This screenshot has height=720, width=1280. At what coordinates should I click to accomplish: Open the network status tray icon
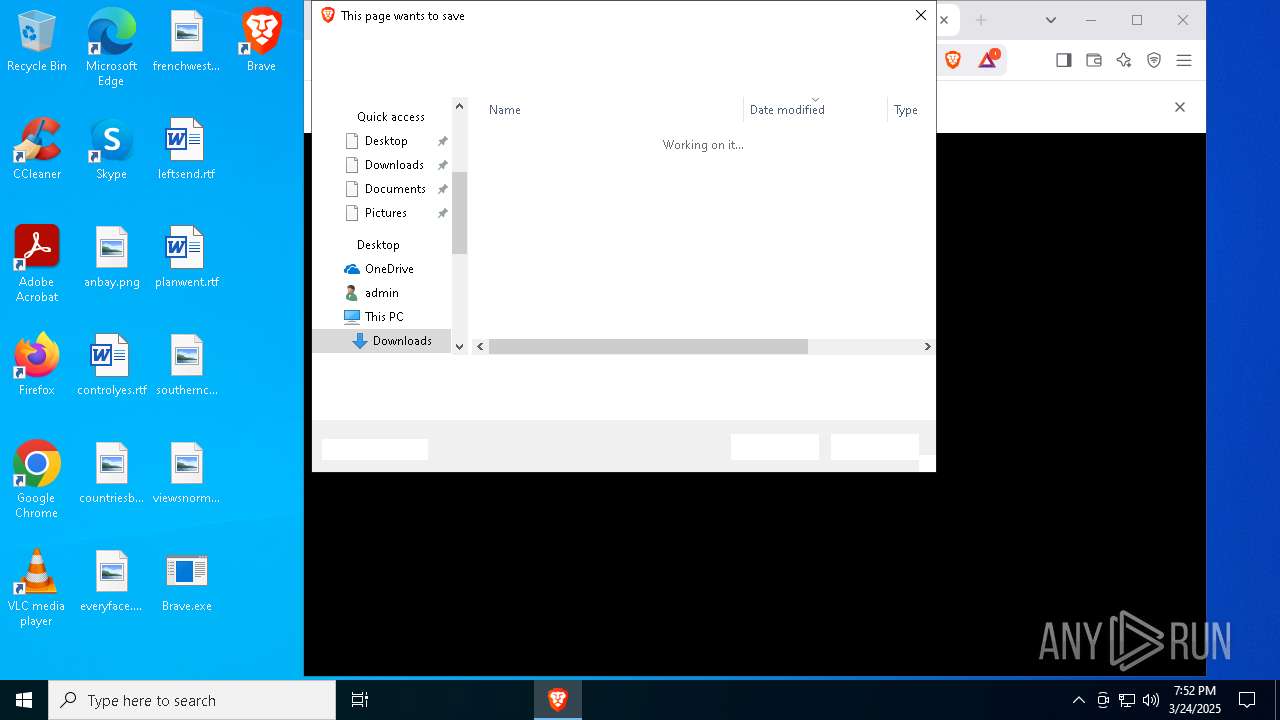coord(1127,700)
